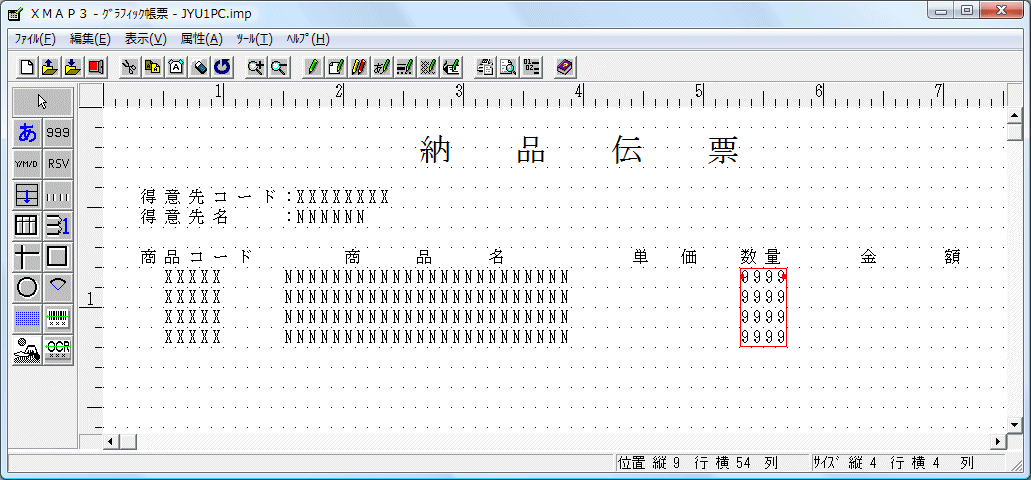Click the save folder down-arrow icon

point(73,67)
